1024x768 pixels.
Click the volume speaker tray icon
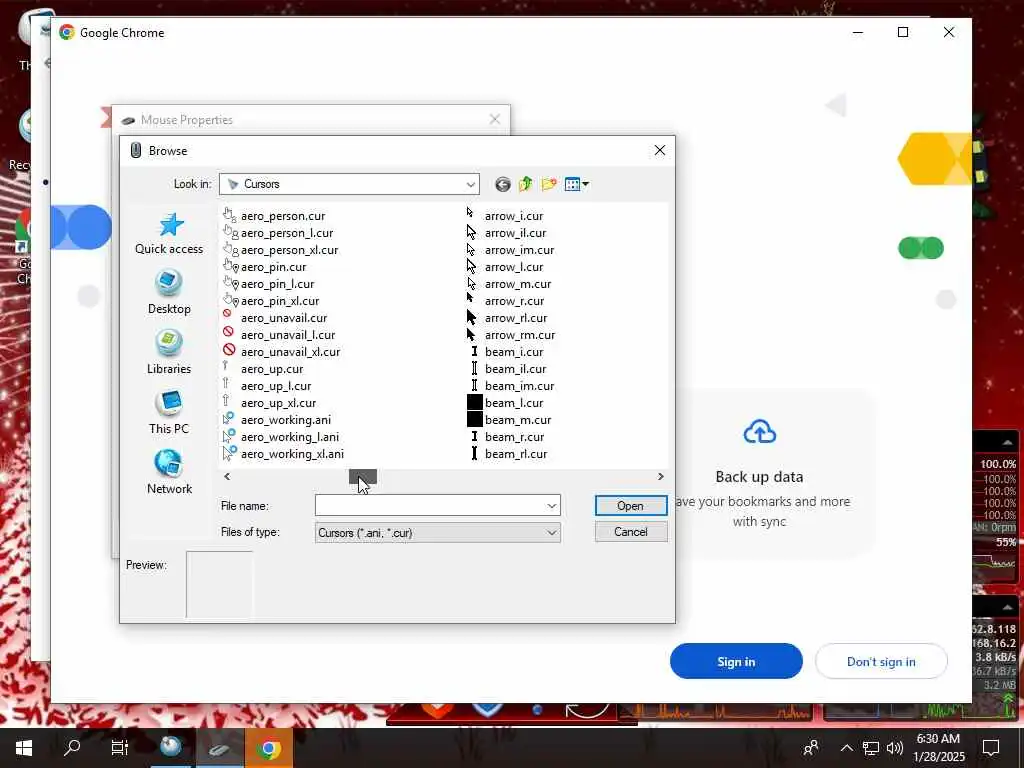click(x=895, y=748)
